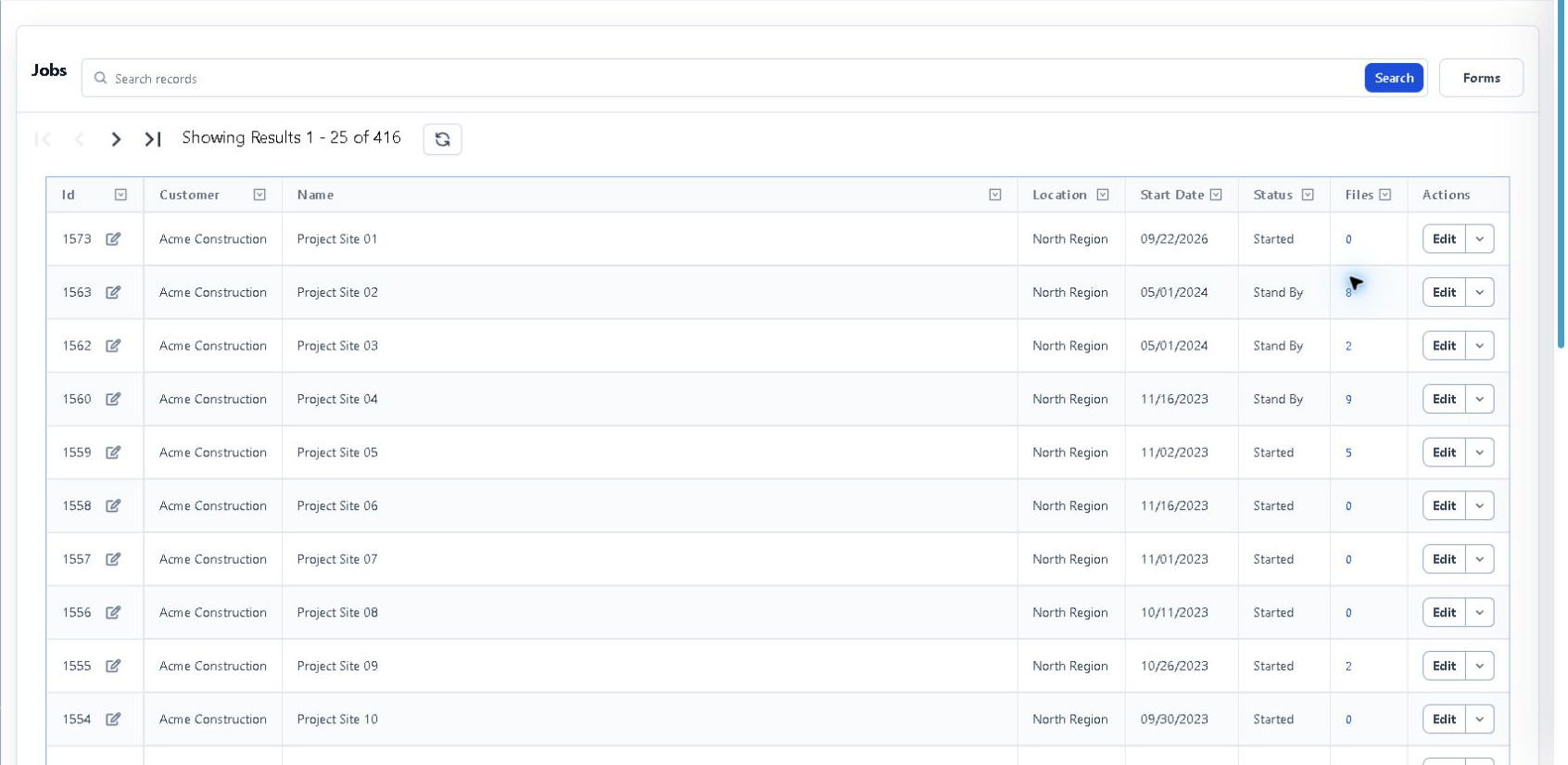Open the Location column filter menu
1568x765 pixels.
(1103, 195)
